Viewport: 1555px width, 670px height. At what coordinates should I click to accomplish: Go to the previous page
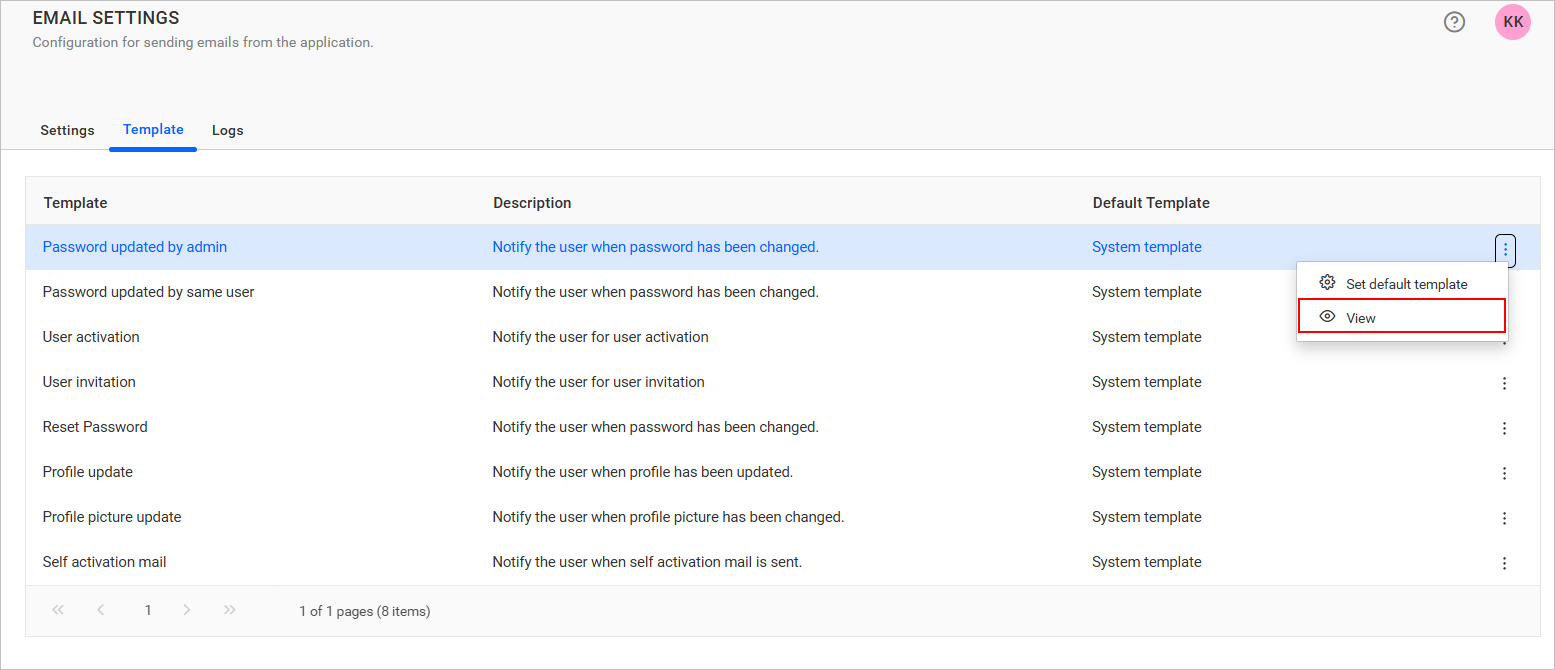[x=101, y=610]
